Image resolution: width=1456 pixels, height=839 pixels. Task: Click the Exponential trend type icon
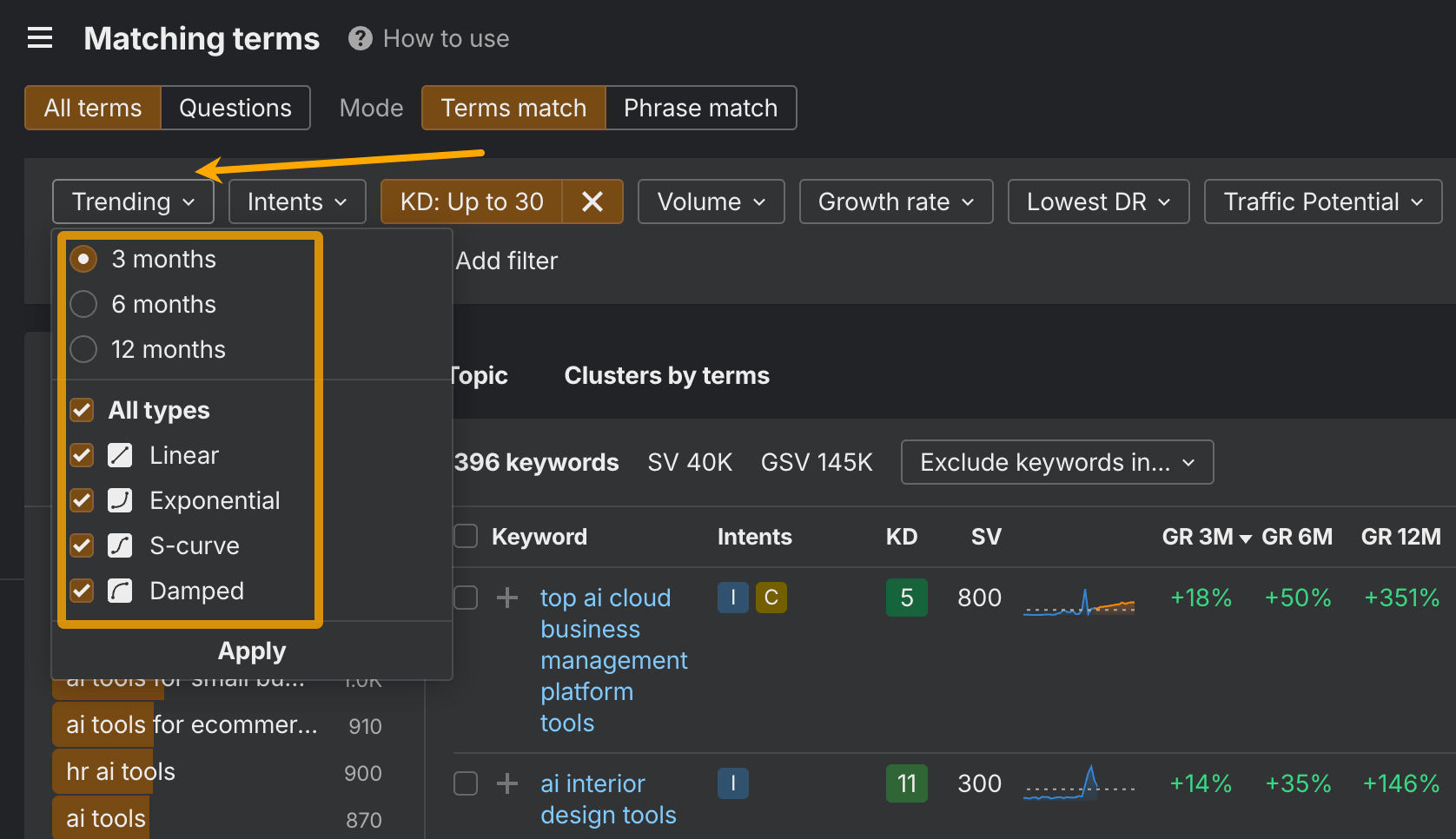point(120,500)
